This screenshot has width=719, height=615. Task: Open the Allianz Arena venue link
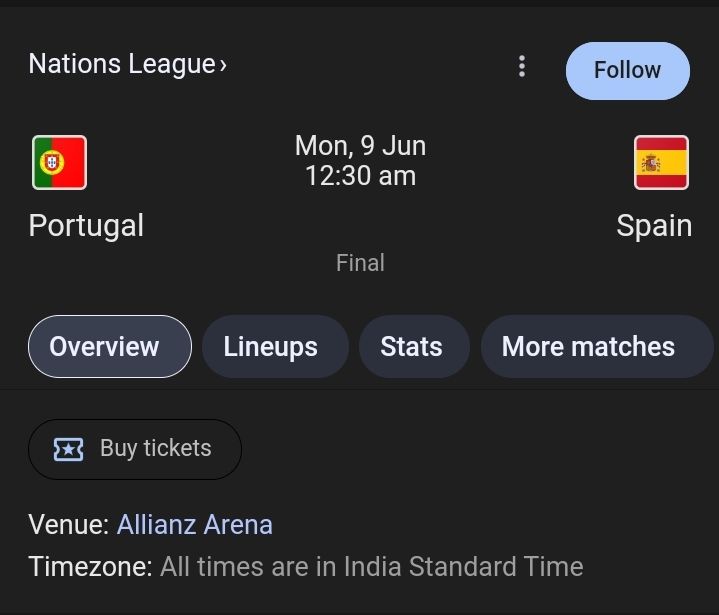[x=195, y=524]
